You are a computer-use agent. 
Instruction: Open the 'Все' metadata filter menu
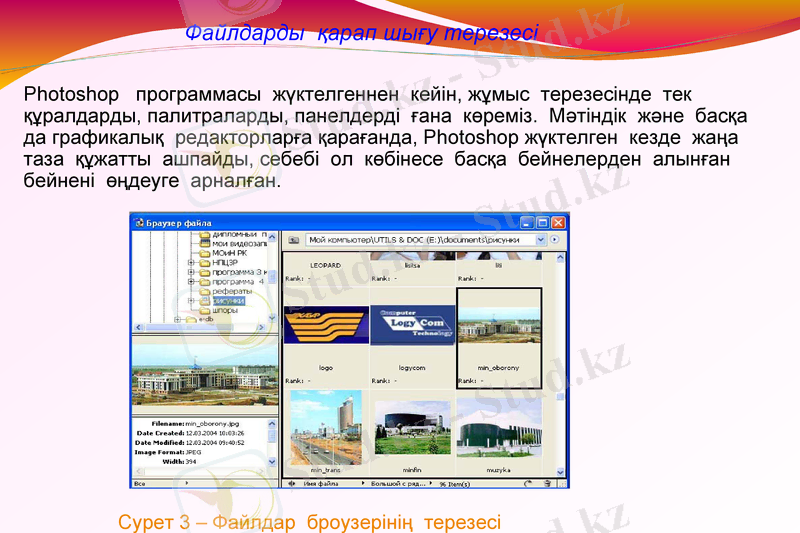click(x=161, y=484)
